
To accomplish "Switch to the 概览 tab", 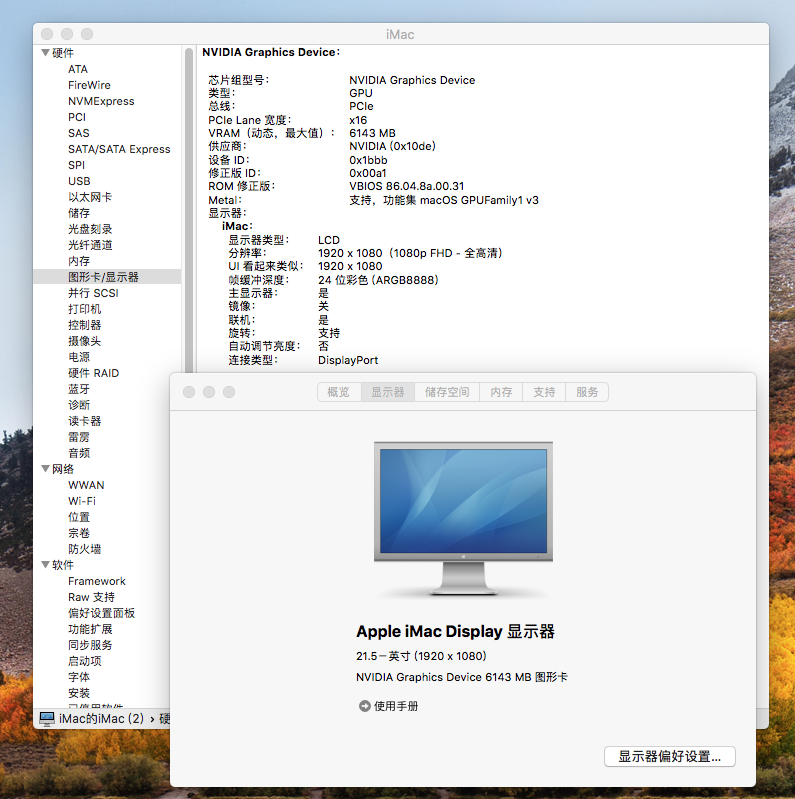I will point(339,392).
